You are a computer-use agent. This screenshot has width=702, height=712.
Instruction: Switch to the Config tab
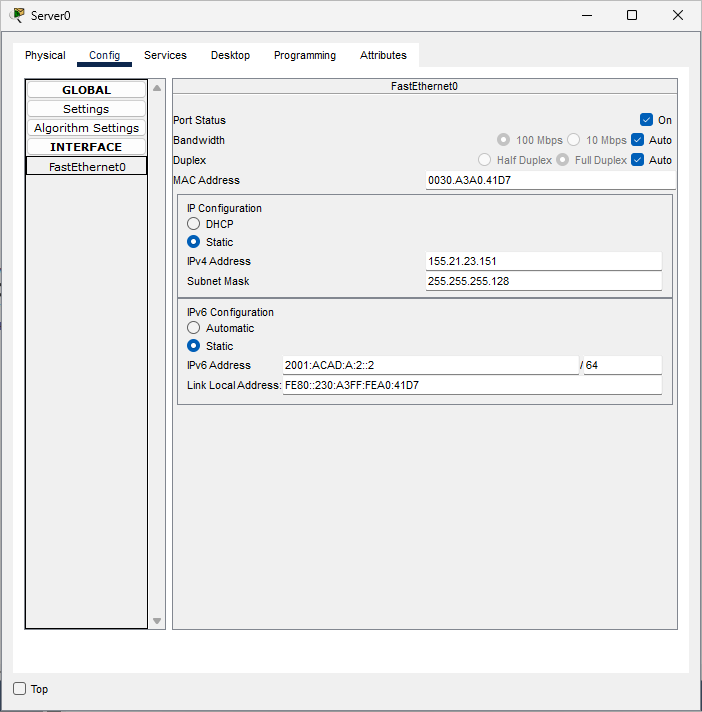pos(104,55)
